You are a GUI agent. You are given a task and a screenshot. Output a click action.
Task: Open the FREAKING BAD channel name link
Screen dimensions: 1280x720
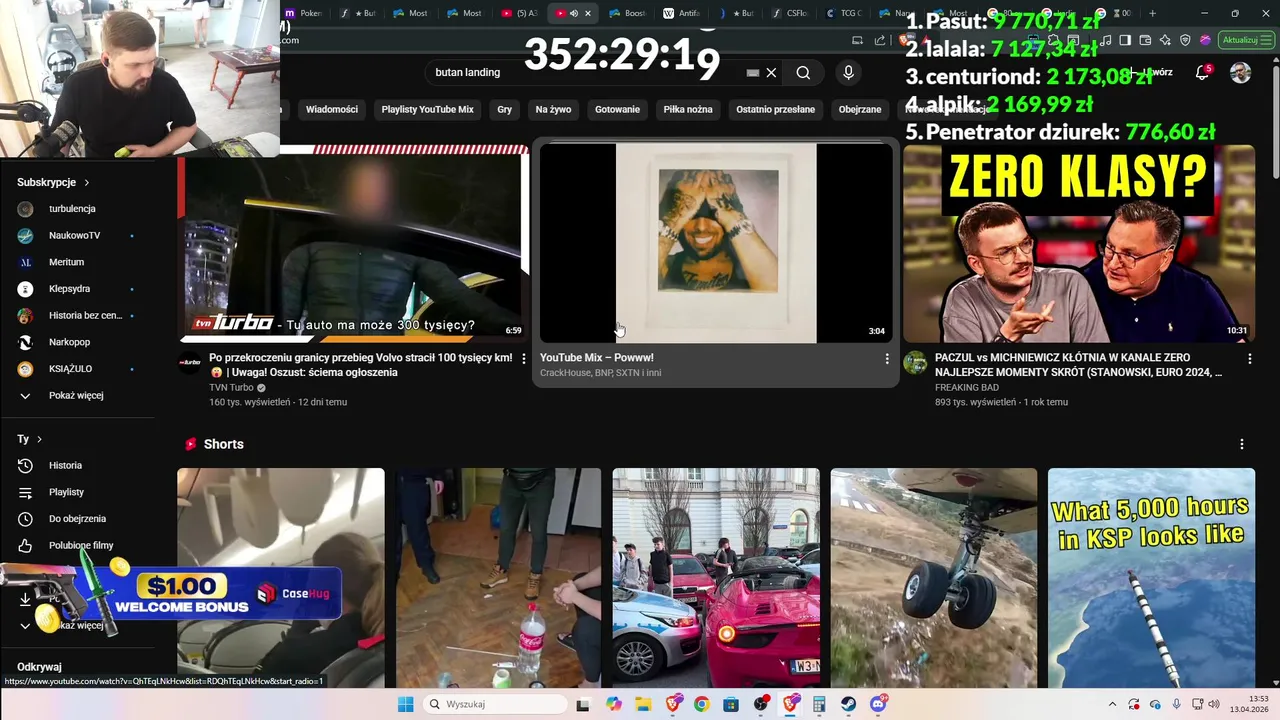click(966, 388)
